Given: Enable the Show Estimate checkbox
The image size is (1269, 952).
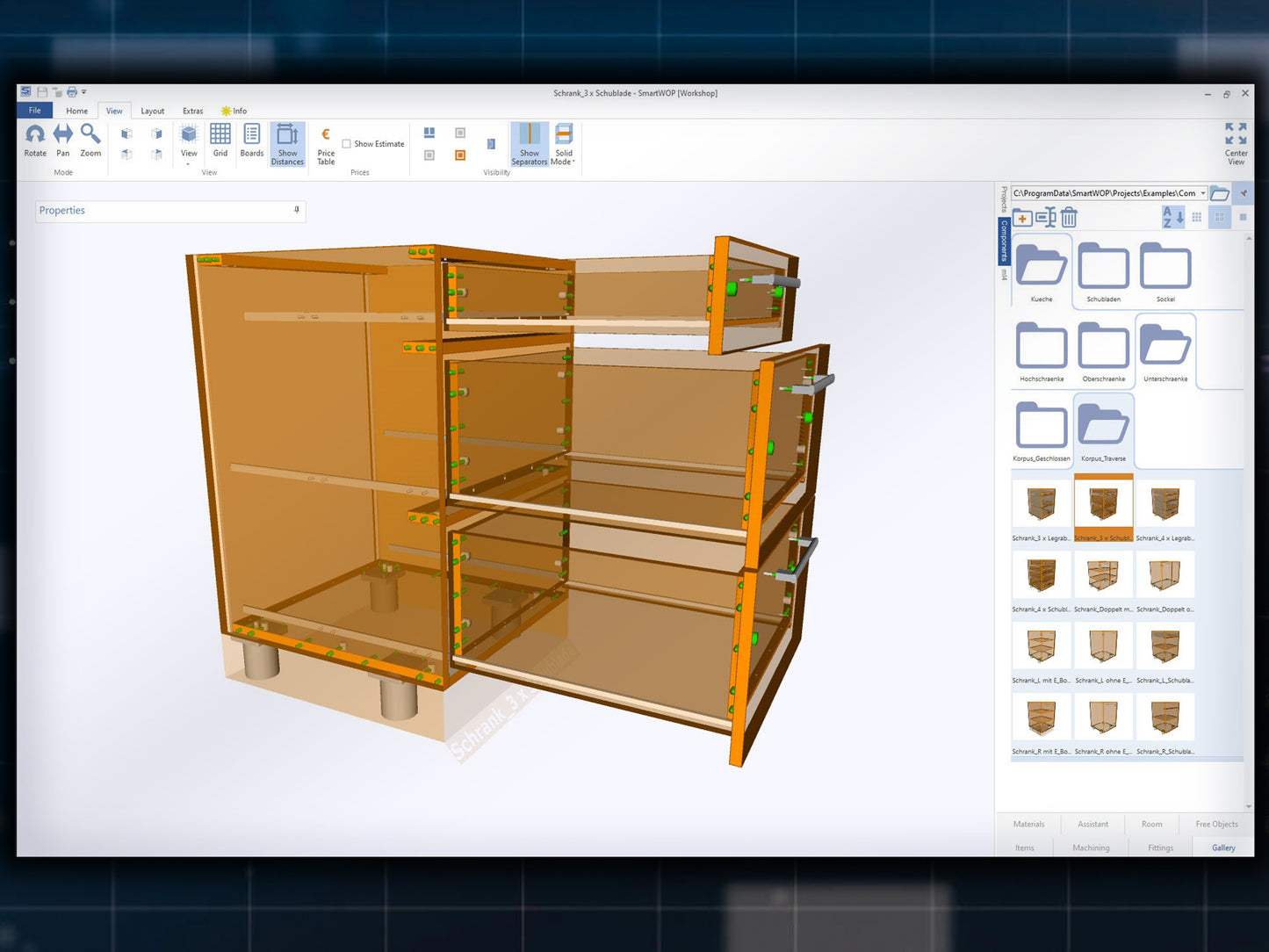Looking at the screenshot, I should pyautogui.click(x=347, y=144).
